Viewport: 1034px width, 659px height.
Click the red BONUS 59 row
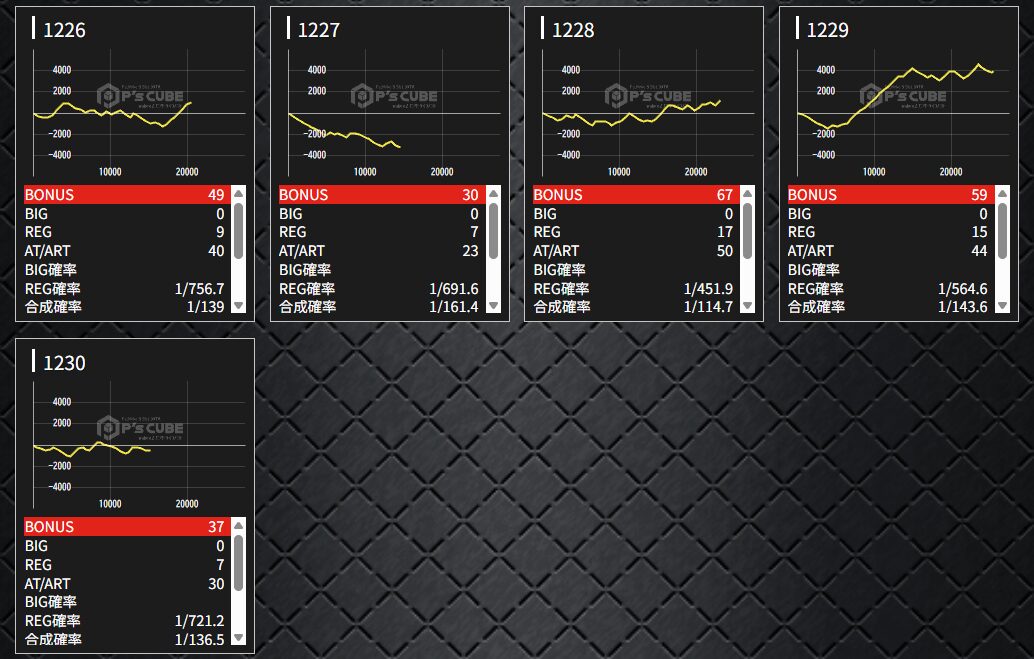point(891,195)
